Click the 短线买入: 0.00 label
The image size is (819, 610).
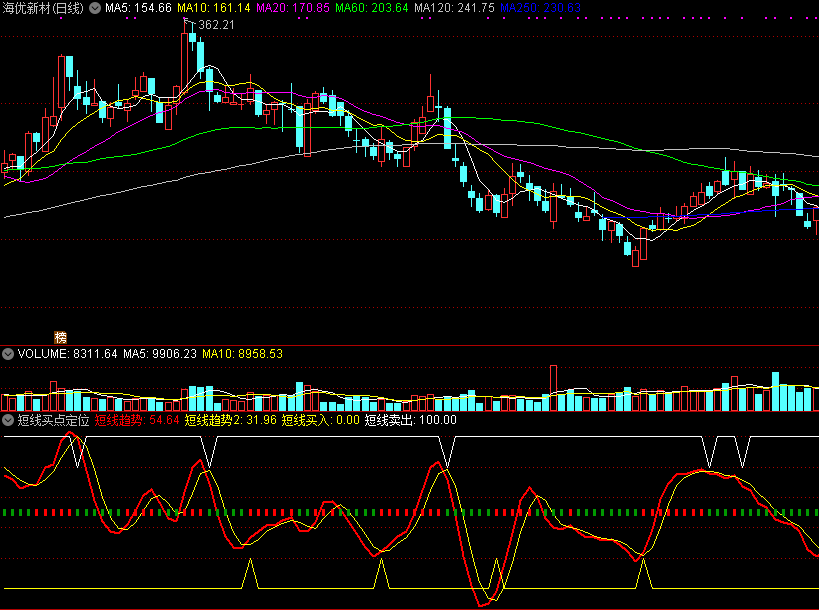click(x=321, y=420)
